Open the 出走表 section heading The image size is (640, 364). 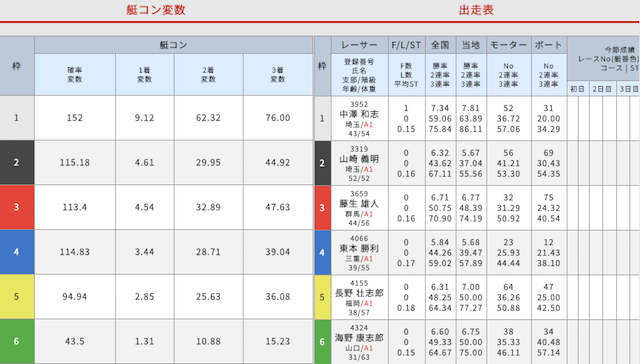click(476, 10)
